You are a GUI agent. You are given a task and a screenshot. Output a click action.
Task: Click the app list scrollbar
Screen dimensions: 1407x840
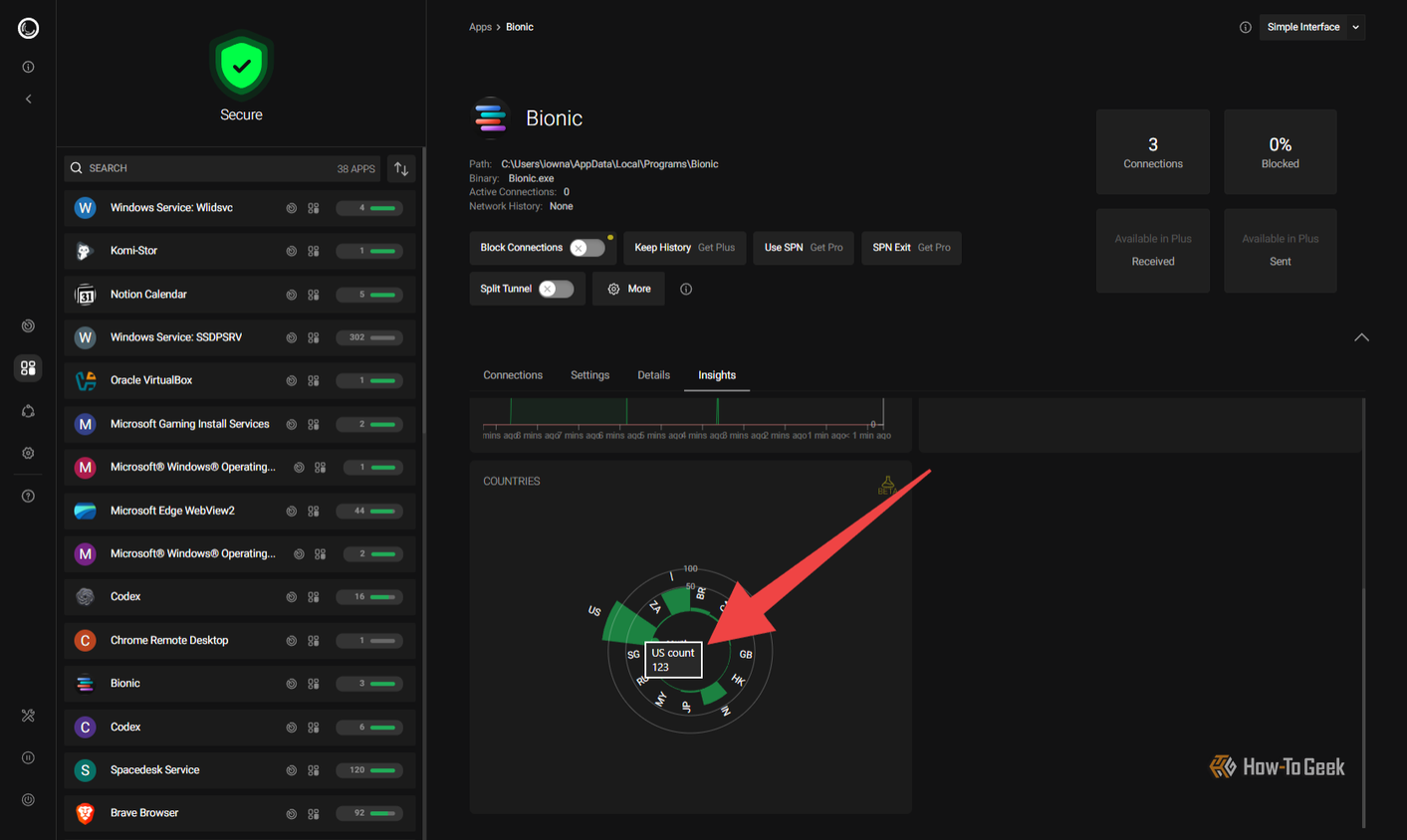coord(425,289)
